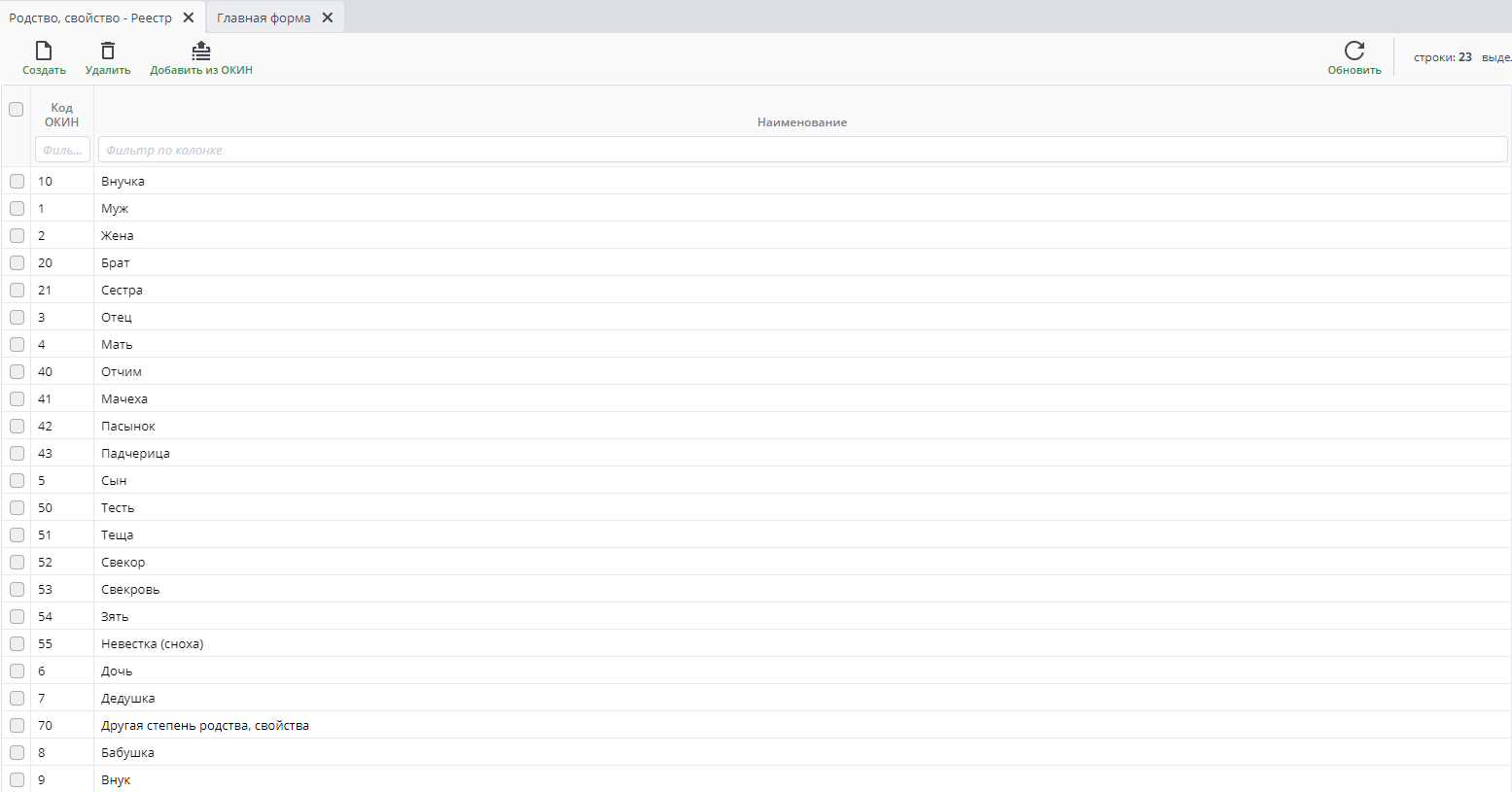Sort by the Код ОКИН column header
1512x792 pixels.
coord(62,115)
